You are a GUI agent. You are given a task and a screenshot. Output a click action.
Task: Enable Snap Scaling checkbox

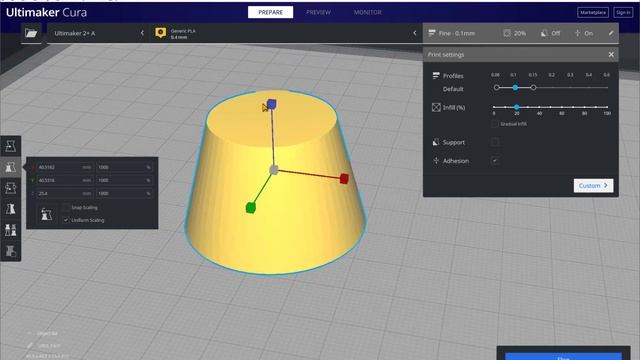coord(66,207)
